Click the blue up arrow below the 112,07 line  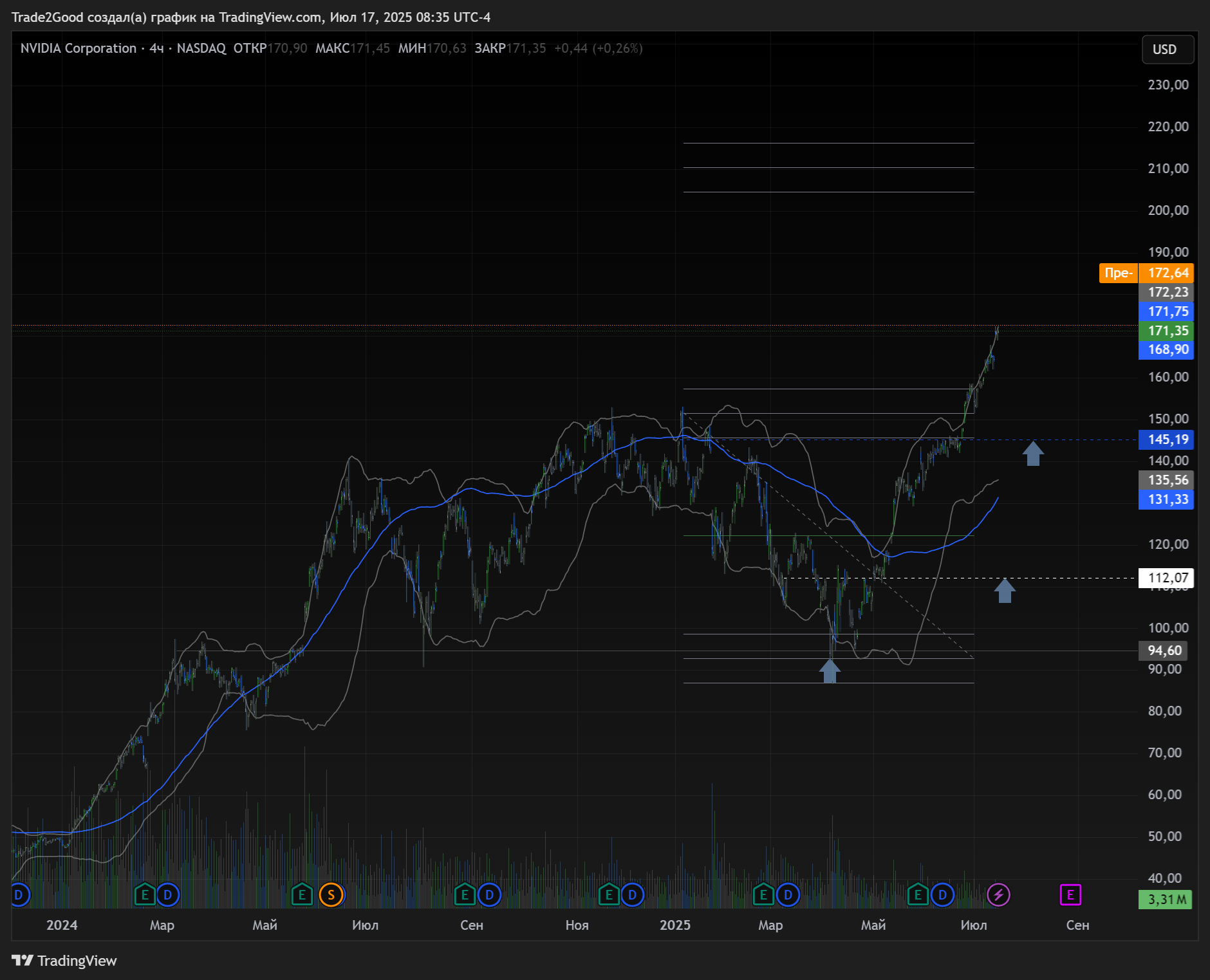click(x=1005, y=591)
